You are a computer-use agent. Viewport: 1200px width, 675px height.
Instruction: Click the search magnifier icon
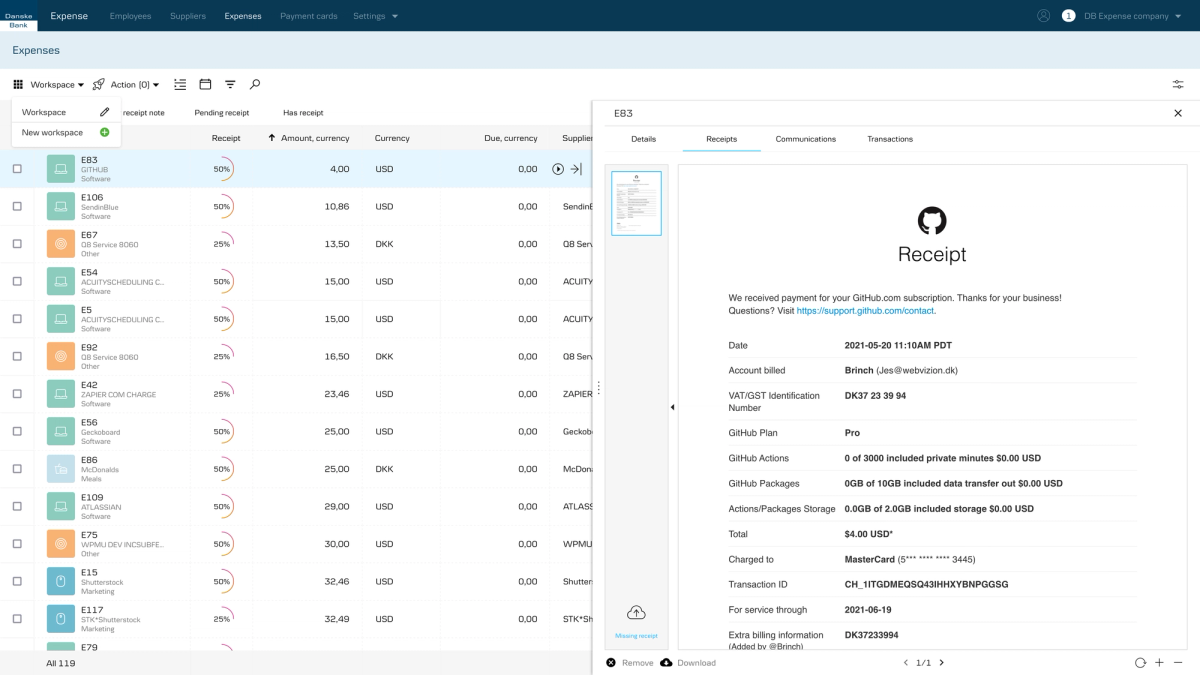coord(255,85)
